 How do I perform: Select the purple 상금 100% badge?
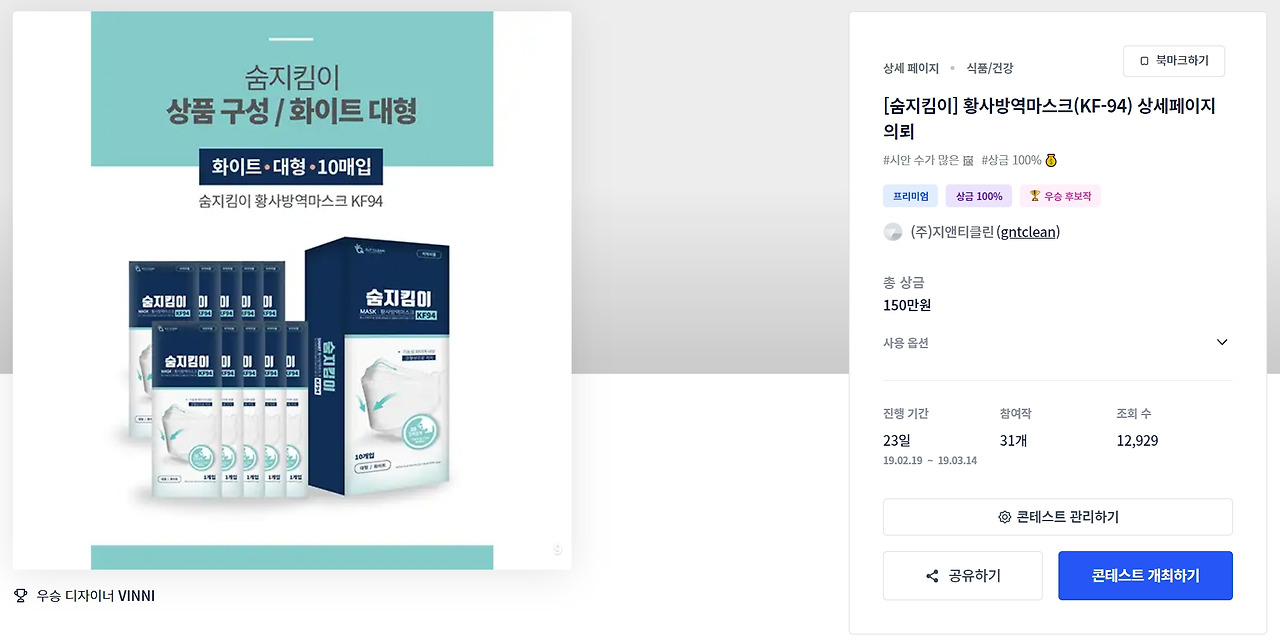click(979, 196)
